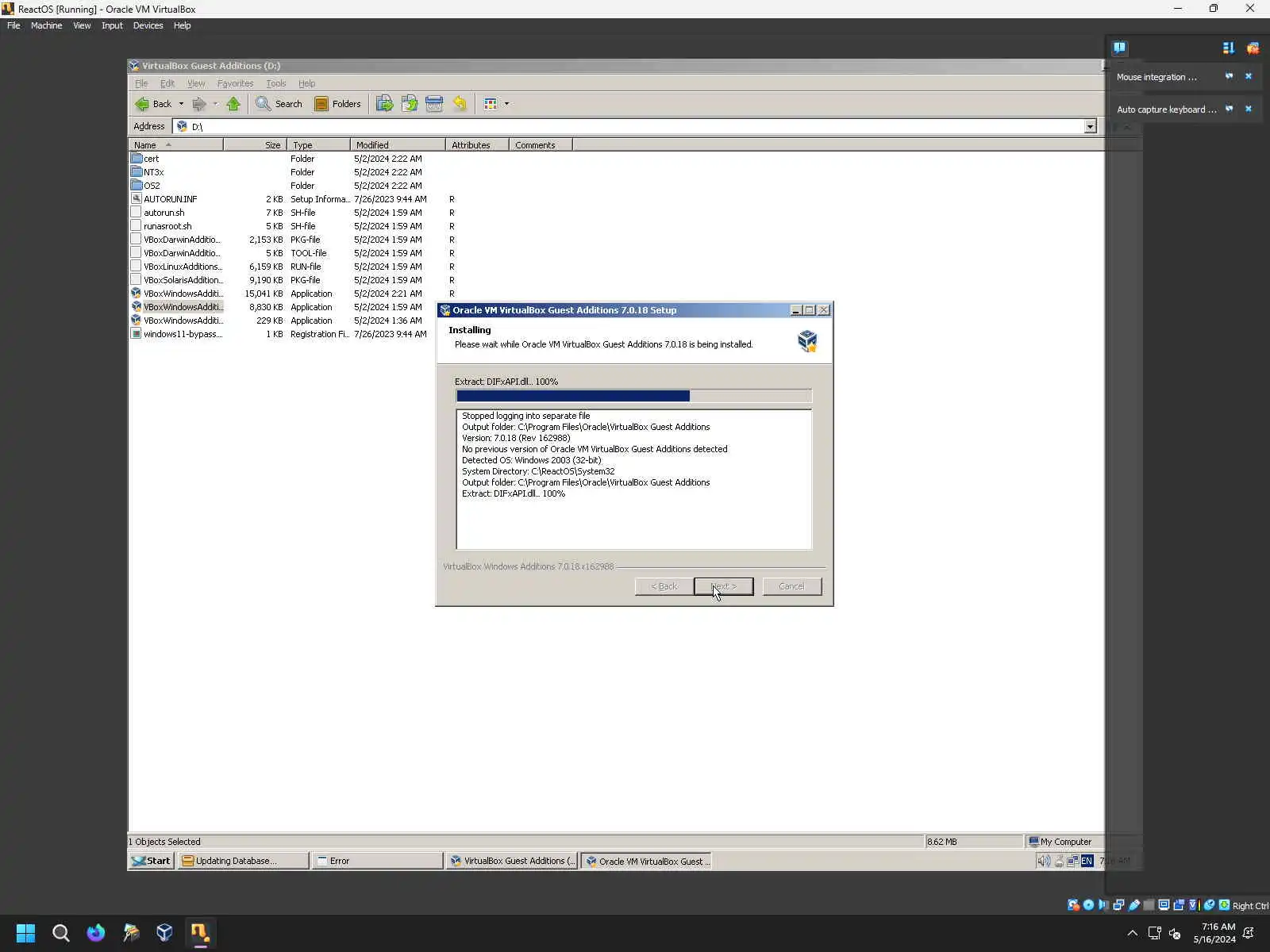Screen dimensions: 1270x952
Task: Click the delete all notifications icon
Action: [x=1253, y=48]
